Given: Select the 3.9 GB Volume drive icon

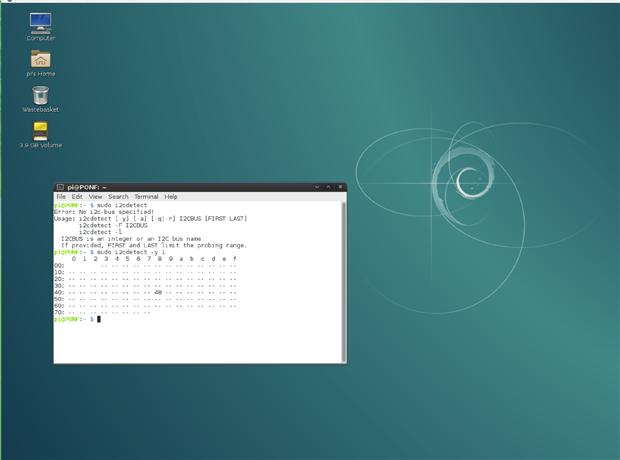Looking at the screenshot, I should coord(40,131).
